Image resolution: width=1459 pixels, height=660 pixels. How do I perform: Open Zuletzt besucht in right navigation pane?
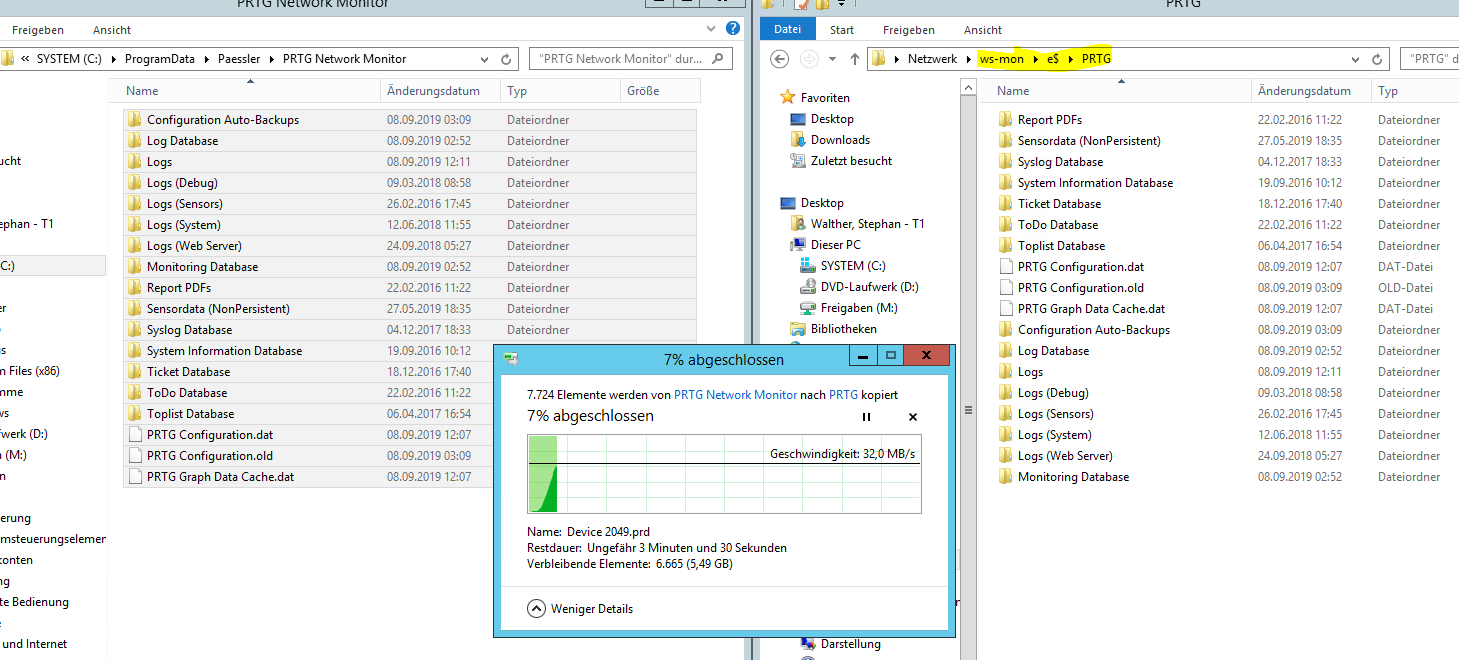(x=851, y=161)
